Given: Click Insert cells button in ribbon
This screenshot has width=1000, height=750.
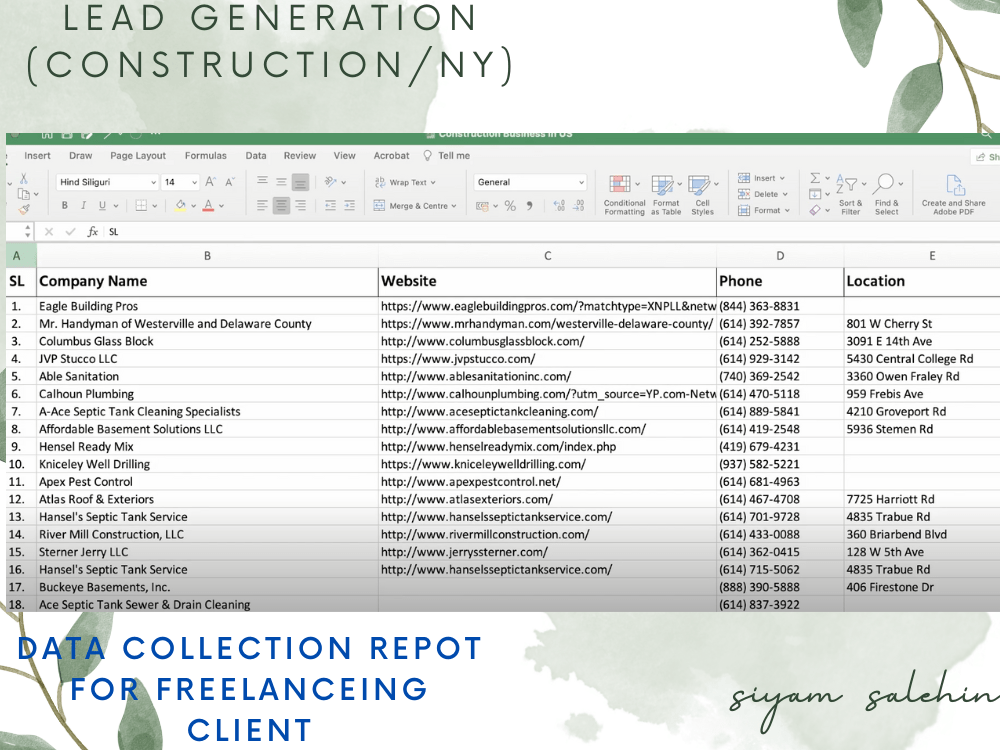Looking at the screenshot, I should coord(761,178).
